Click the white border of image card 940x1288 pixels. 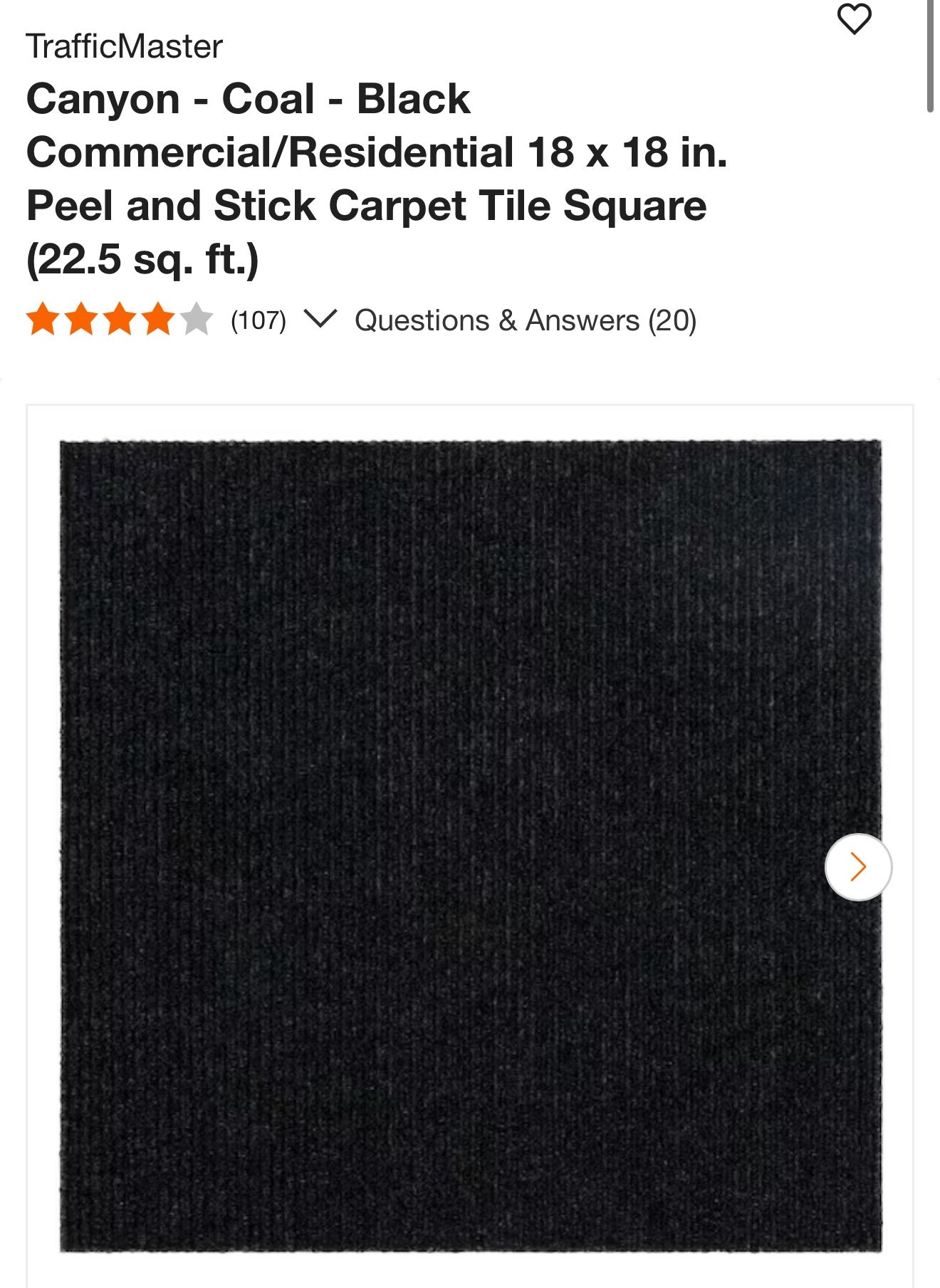click(43, 846)
